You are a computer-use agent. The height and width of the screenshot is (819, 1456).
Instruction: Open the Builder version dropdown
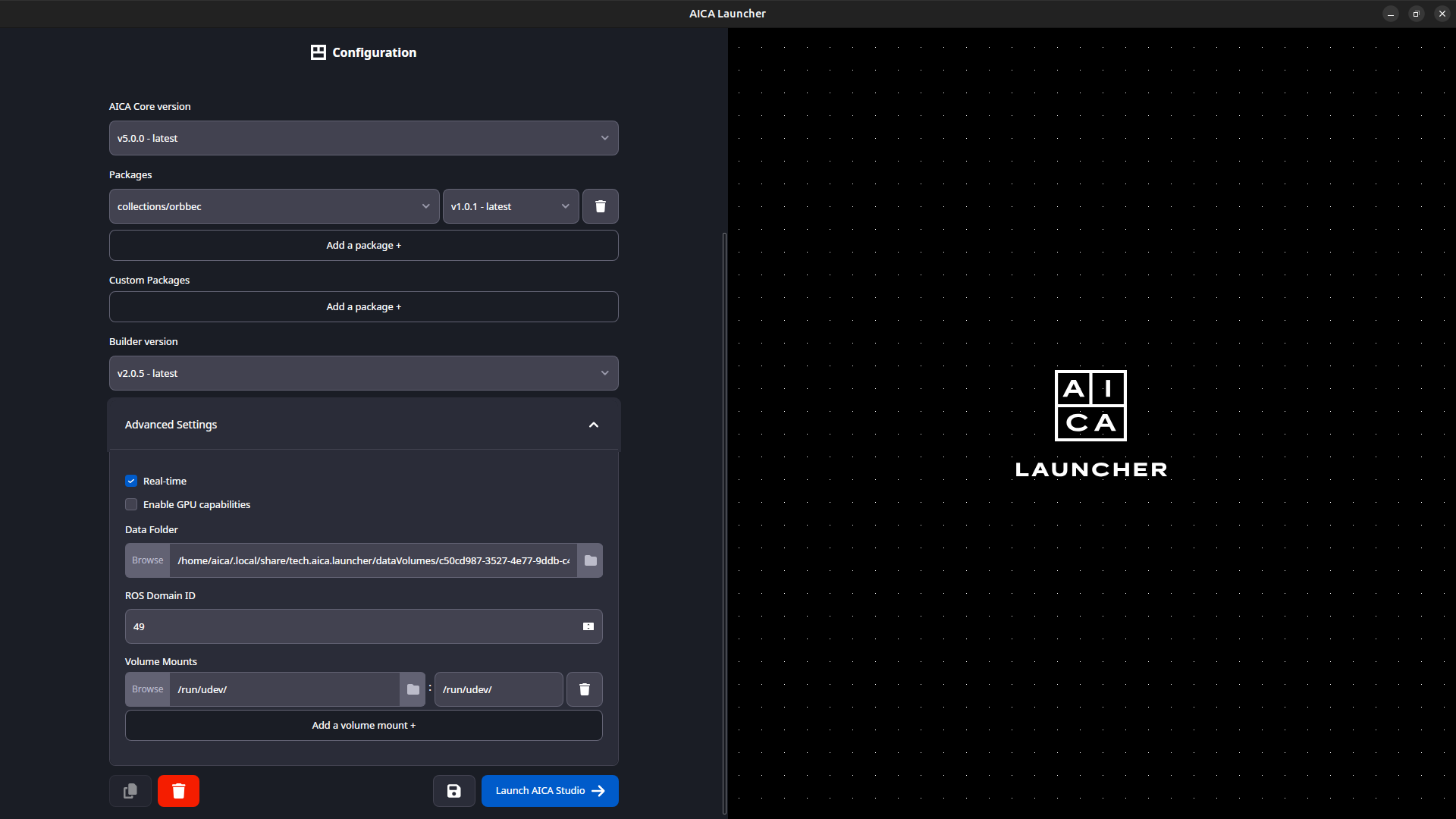[363, 373]
